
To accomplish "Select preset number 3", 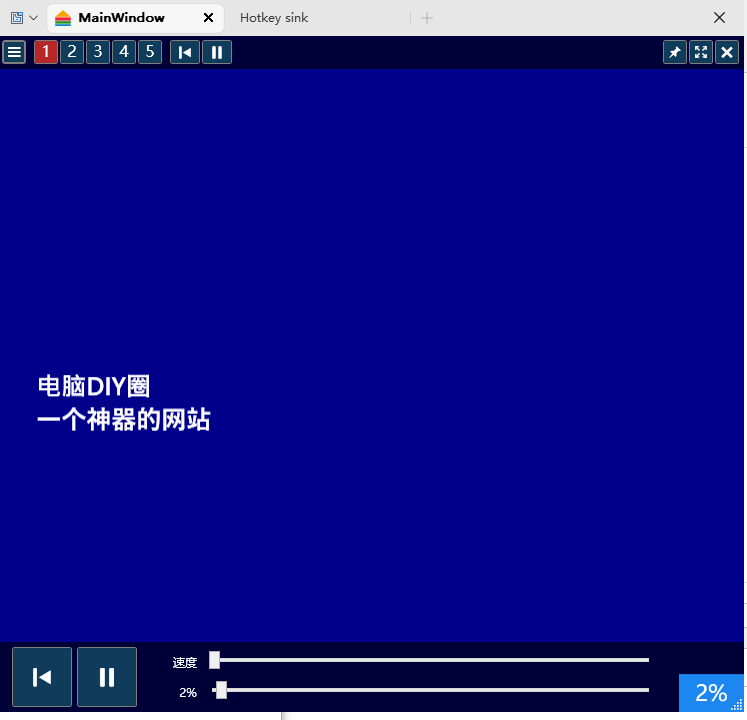I will pos(98,52).
